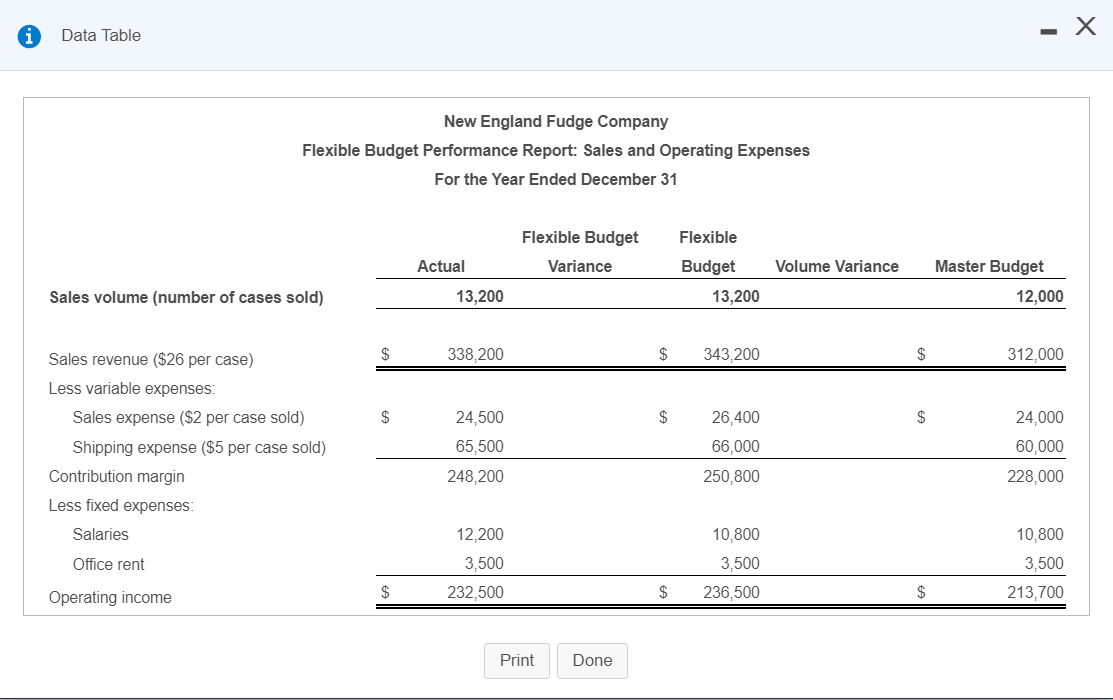
Task: Click actual operating income 232,500
Action: coord(476,592)
